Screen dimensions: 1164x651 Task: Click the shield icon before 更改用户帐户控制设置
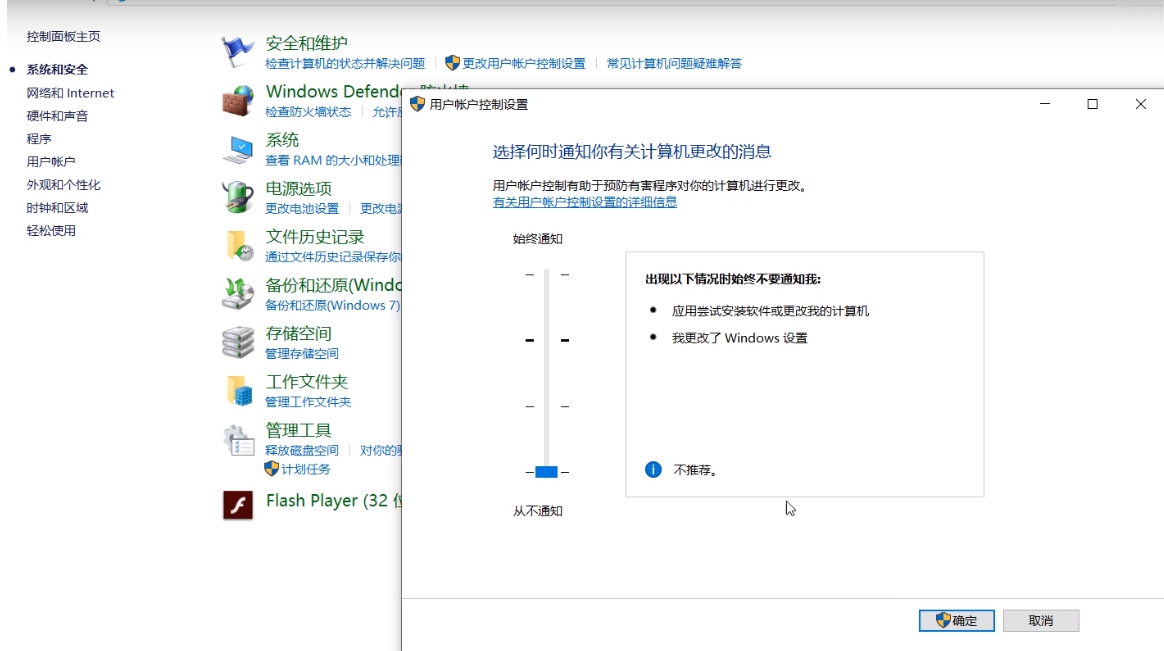(x=452, y=63)
